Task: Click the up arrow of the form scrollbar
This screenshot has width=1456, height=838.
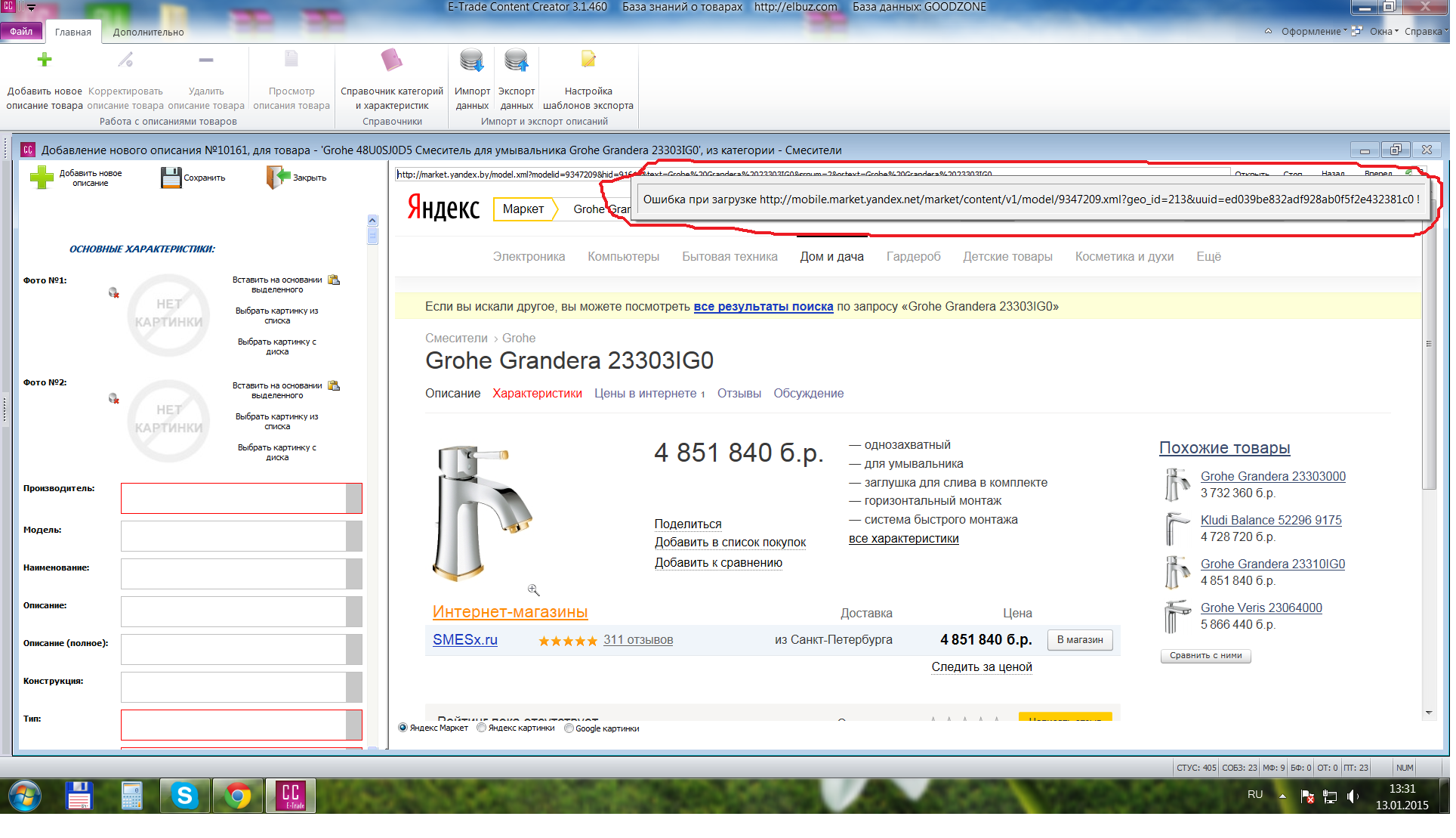Action: click(372, 220)
